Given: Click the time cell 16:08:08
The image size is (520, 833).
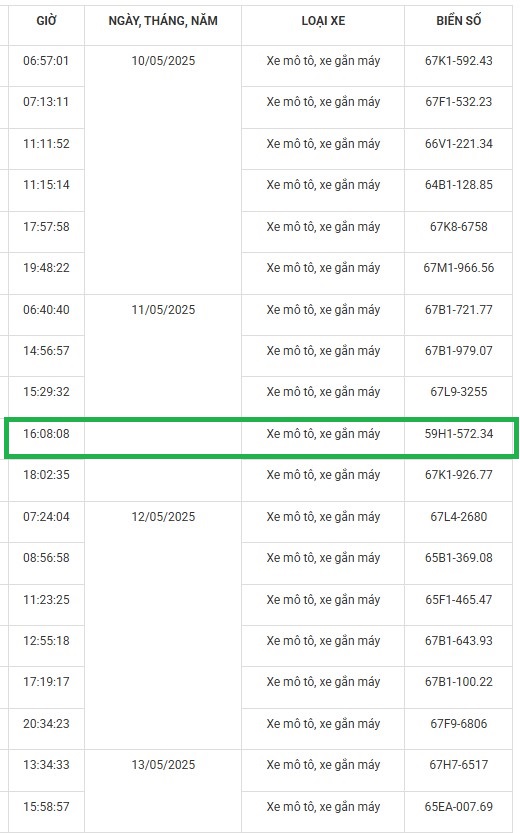Looking at the screenshot, I should 46,434.
